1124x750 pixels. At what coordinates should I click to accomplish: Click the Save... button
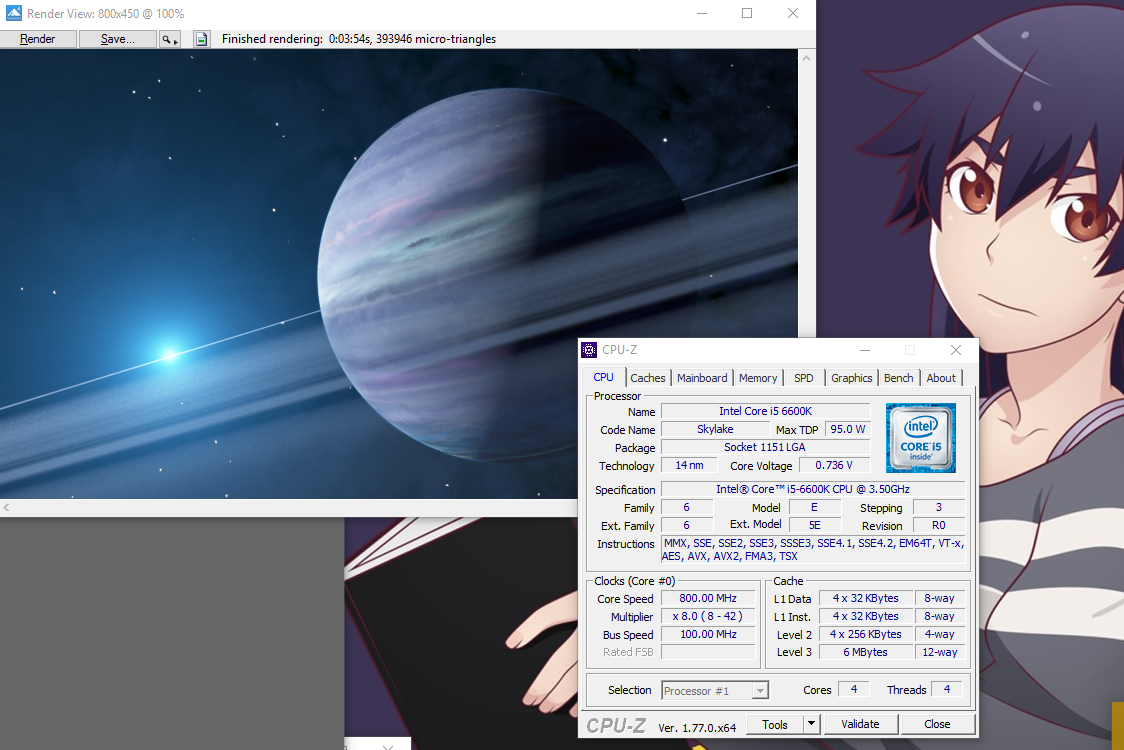tap(117, 39)
